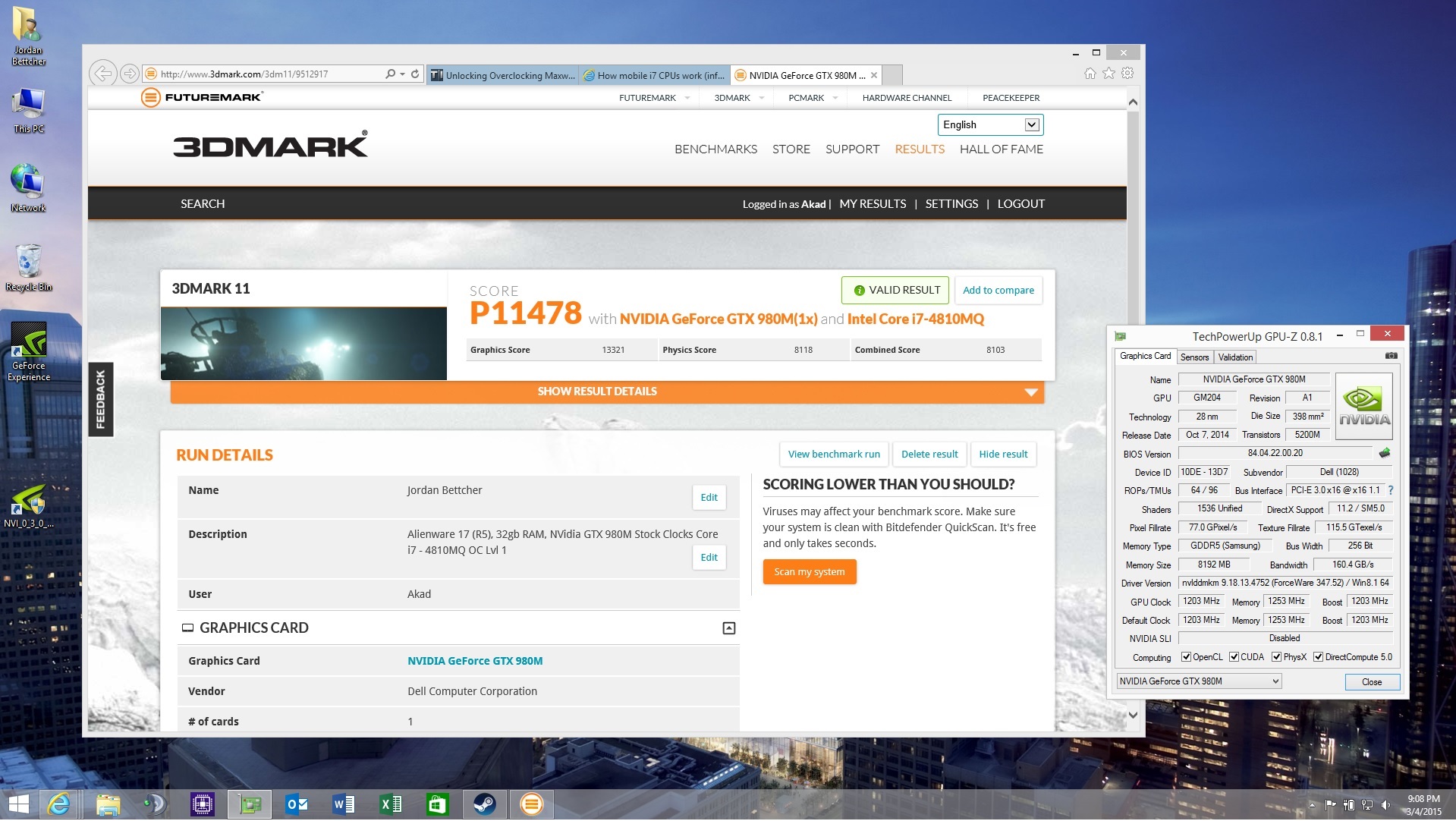Click the 3DMark 11 benchmark thumbnail
Screen dimensions: 1456x821
303,343
